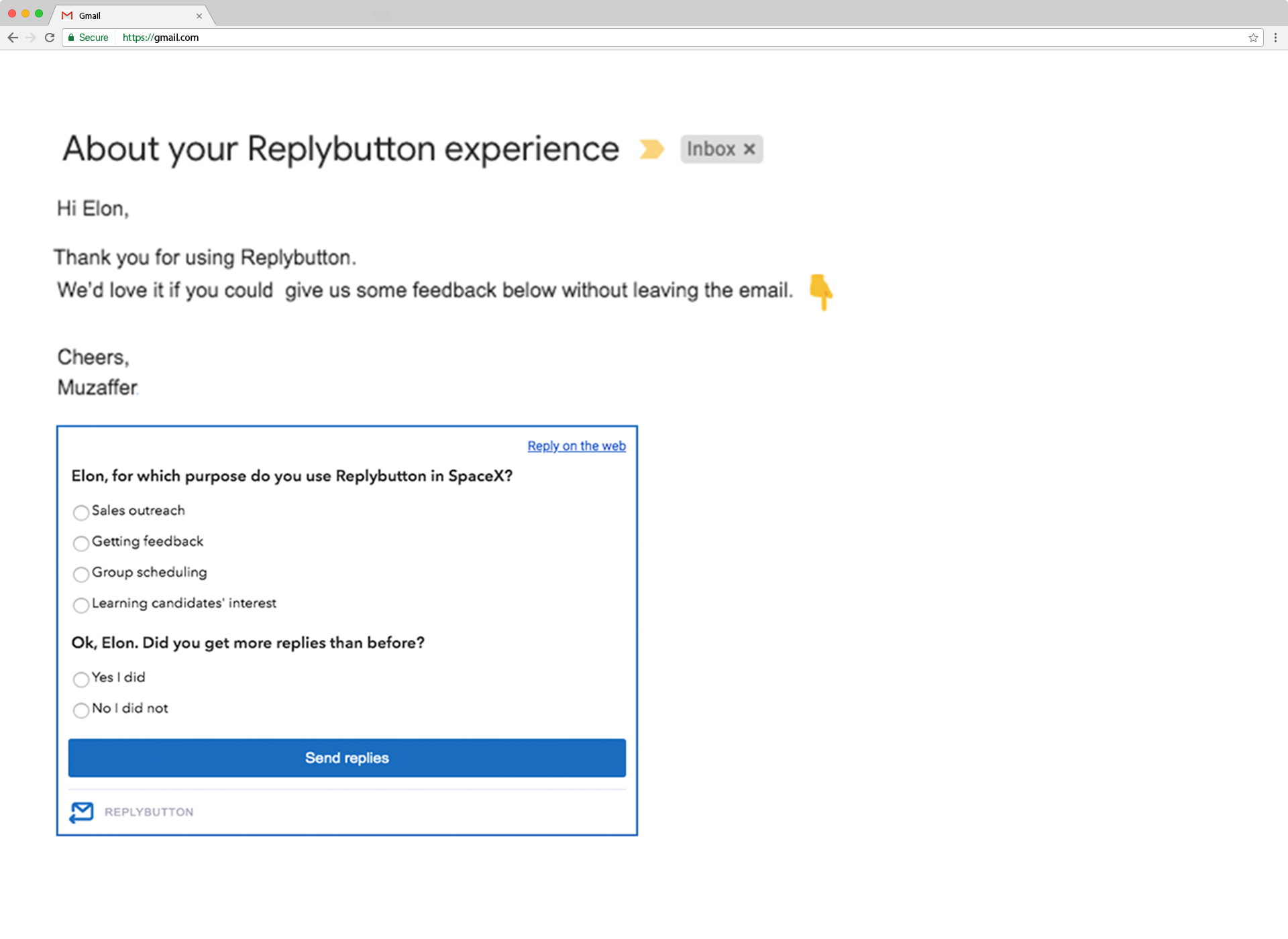The width and height of the screenshot is (1288, 939).
Task: Open the Chrome three-dot menu
Action: pos(1275,38)
